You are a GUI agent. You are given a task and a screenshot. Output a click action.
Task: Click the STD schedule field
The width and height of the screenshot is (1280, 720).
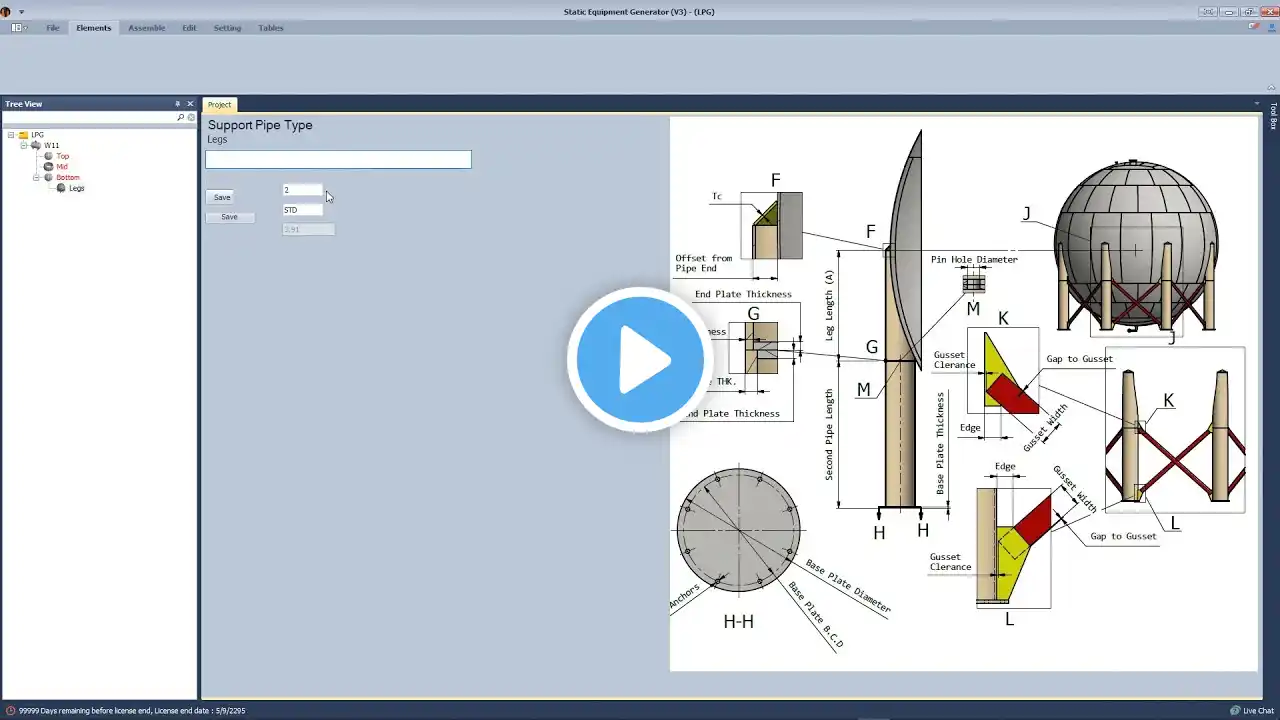click(x=303, y=210)
